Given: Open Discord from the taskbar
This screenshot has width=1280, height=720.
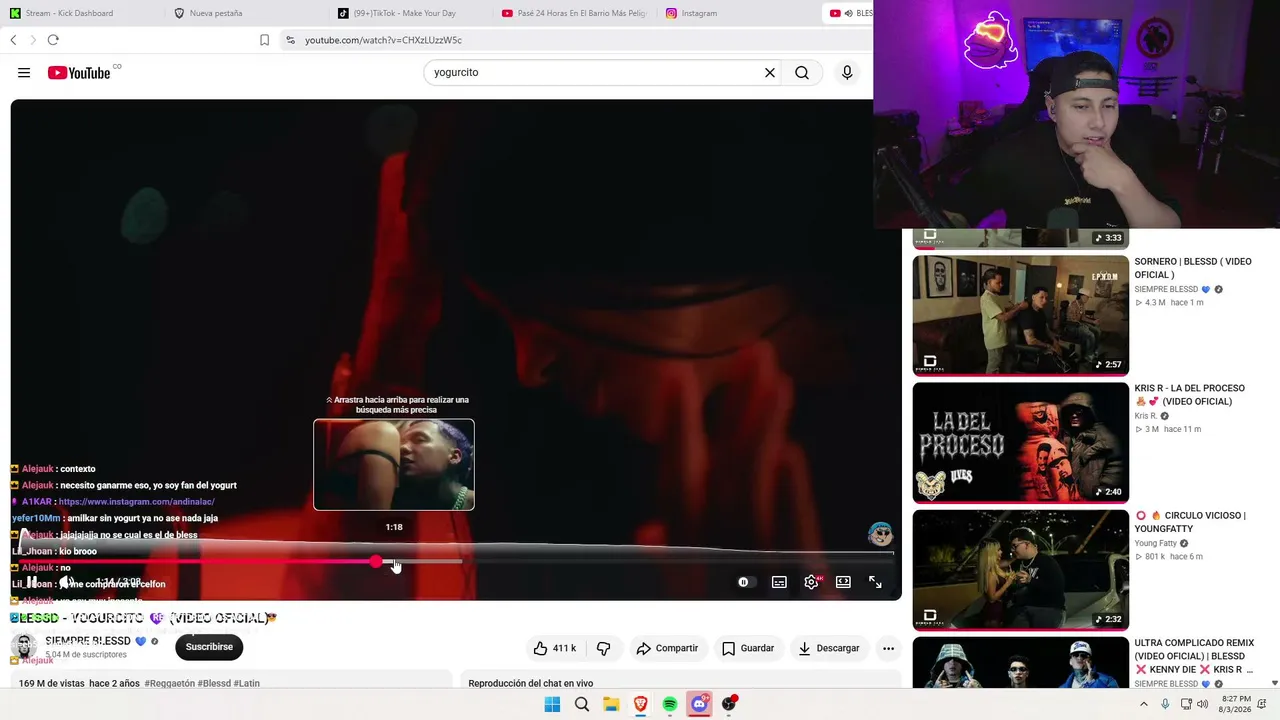Looking at the screenshot, I should pyautogui.click(x=699, y=704).
